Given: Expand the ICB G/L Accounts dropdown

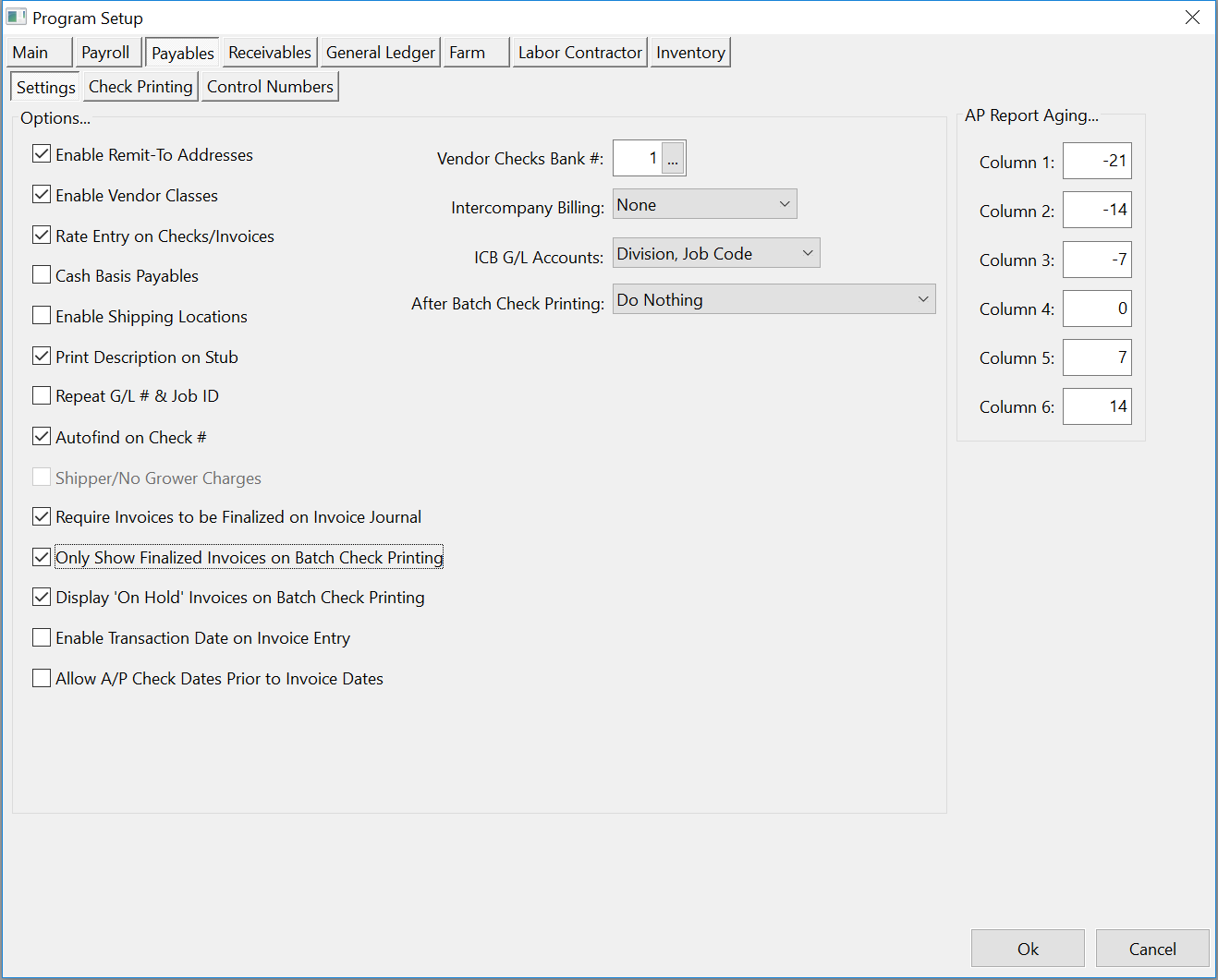Looking at the screenshot, I should coord(716,253).
